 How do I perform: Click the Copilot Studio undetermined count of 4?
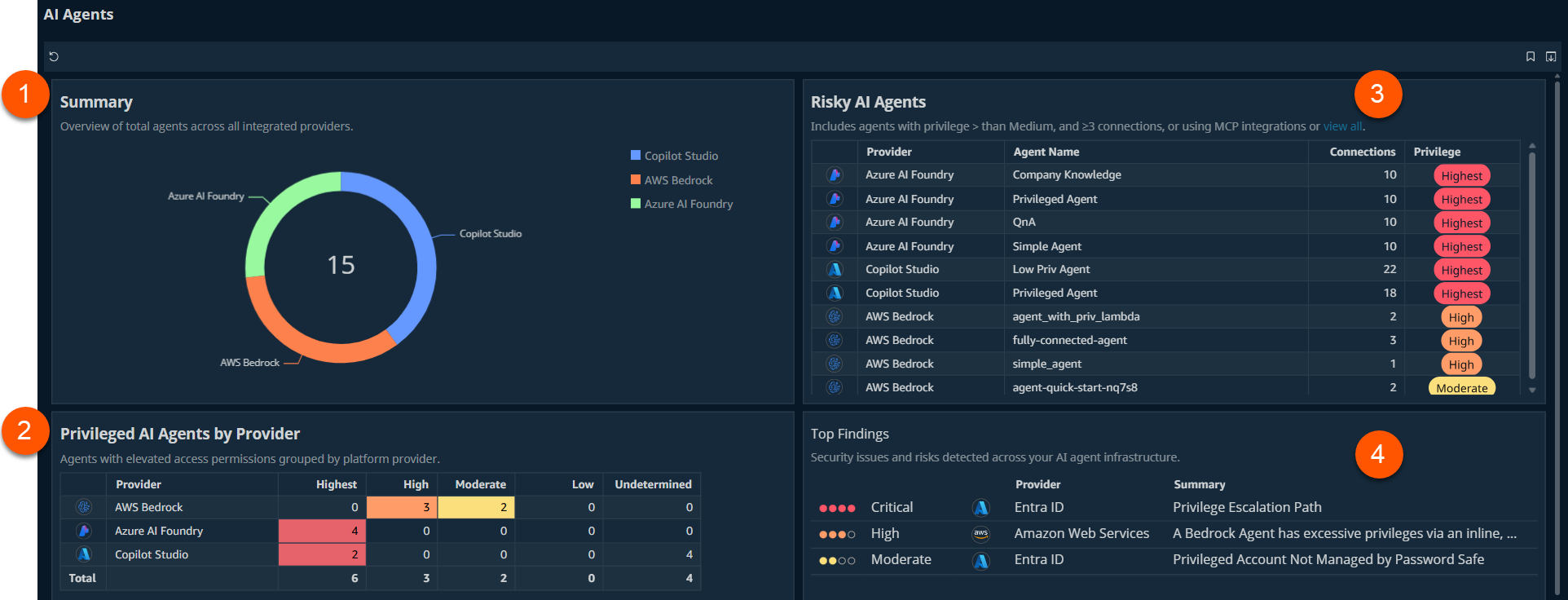(x=689, y=554)
